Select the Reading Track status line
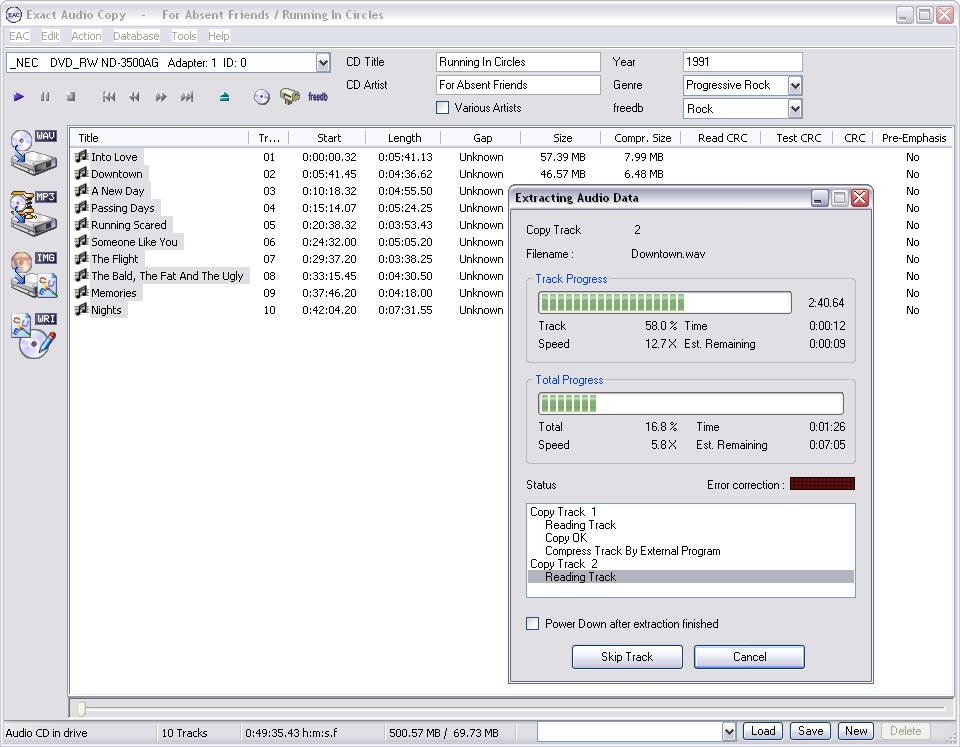Screen dimensions: 960x747 click(x=691, y=577)
